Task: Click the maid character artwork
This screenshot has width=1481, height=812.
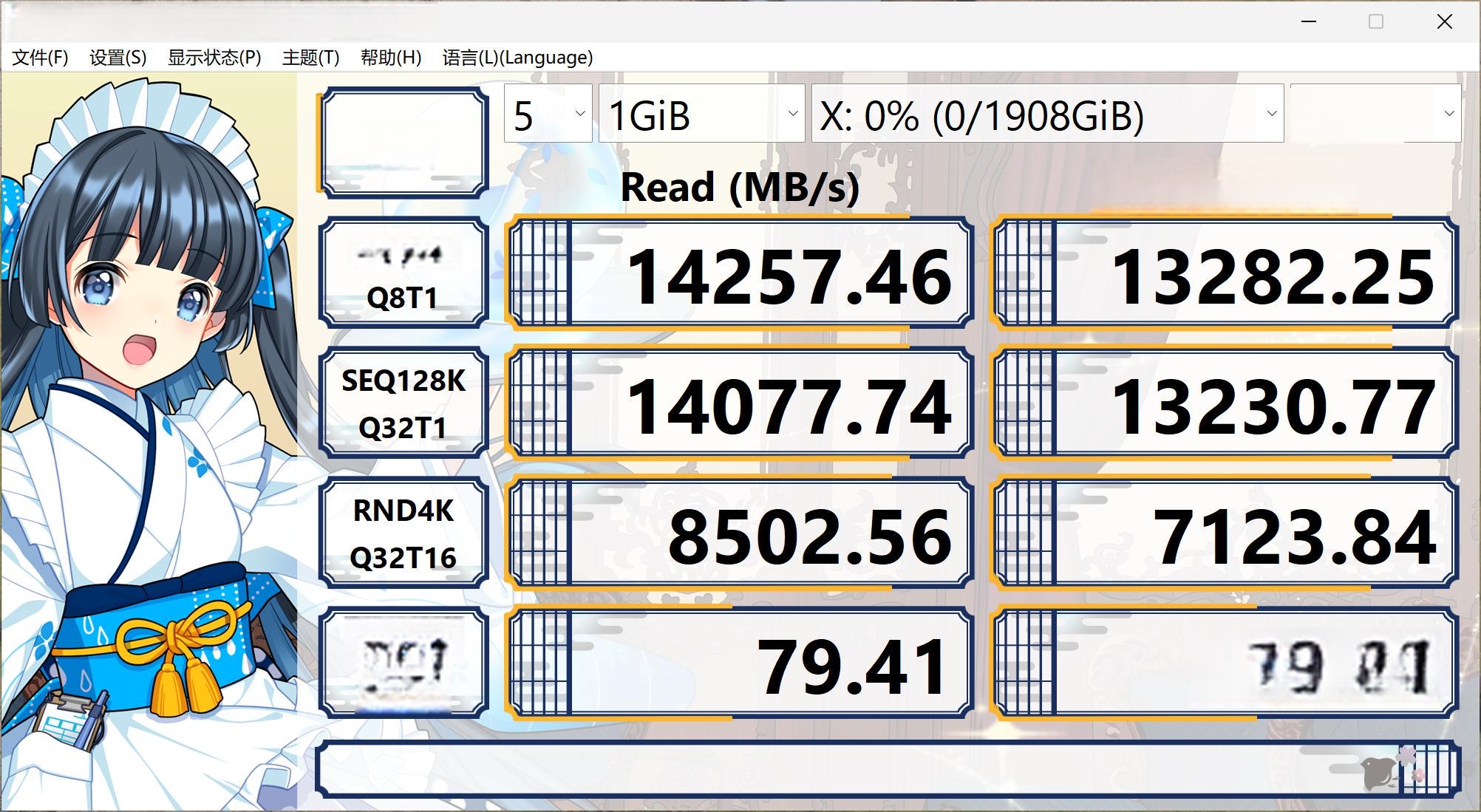Action: pyautogui.click(x=149, y=442)
